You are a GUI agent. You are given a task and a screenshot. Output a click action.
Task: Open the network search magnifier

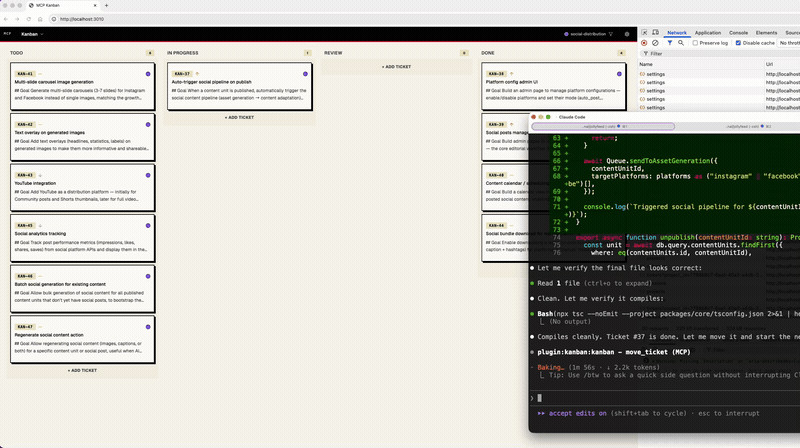click(x=681, y=43)
